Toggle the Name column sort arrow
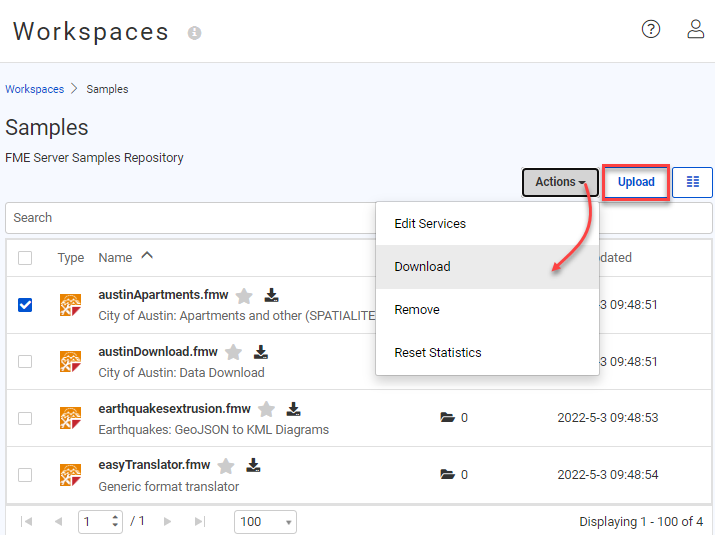This screenshot has width=715, height=535. [147, 256]
